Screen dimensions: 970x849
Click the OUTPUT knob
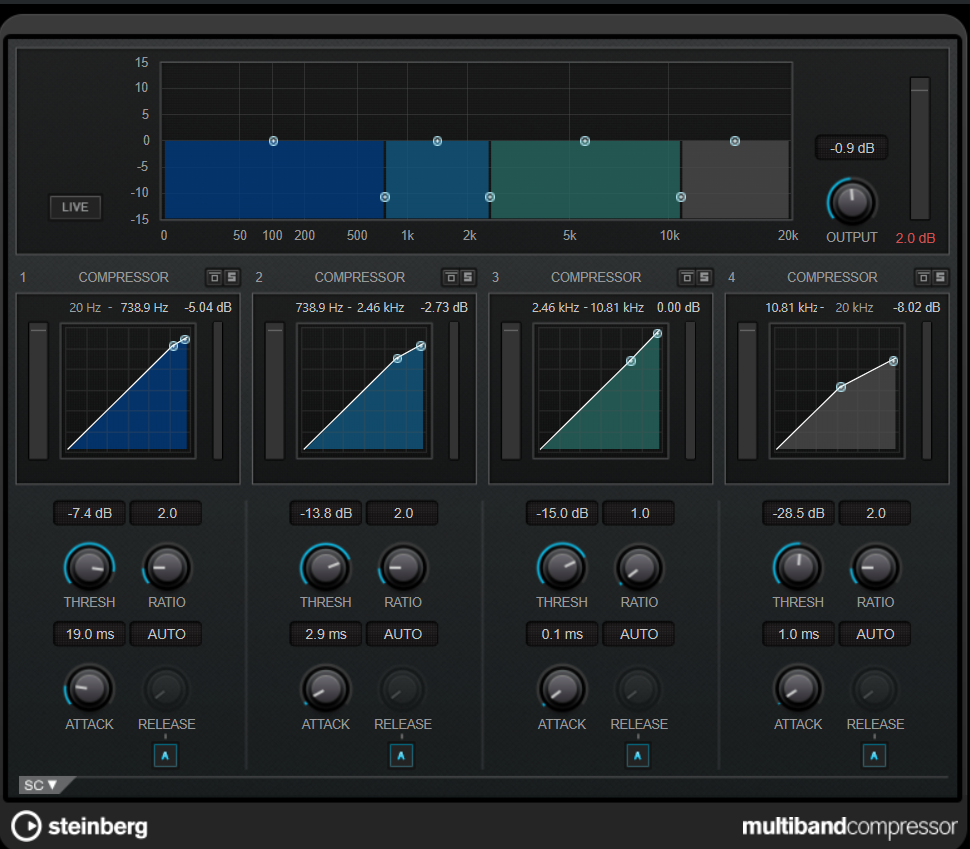(851, 202)
